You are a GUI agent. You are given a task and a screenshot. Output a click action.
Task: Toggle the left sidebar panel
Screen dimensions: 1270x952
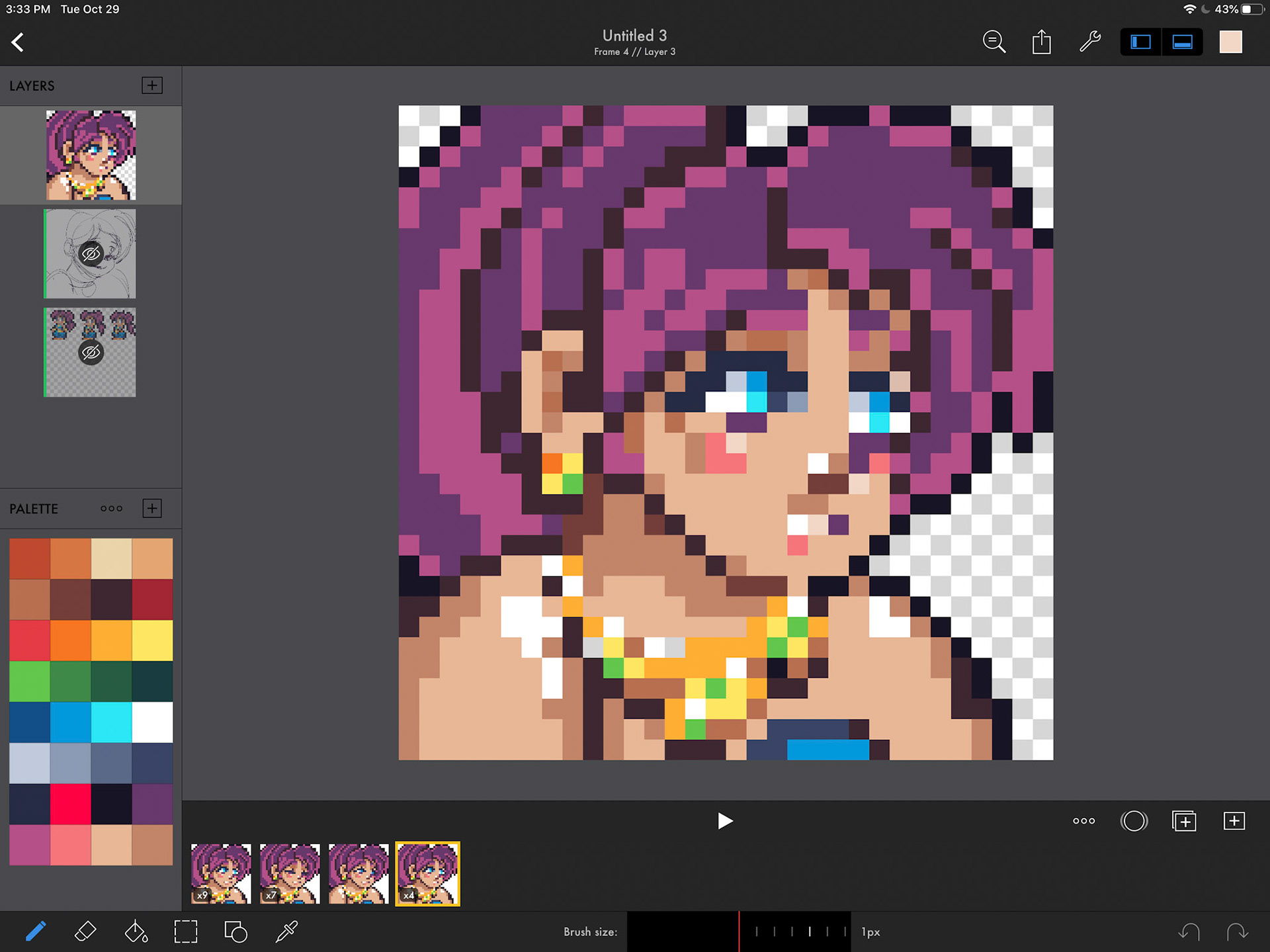[1140, 42]
